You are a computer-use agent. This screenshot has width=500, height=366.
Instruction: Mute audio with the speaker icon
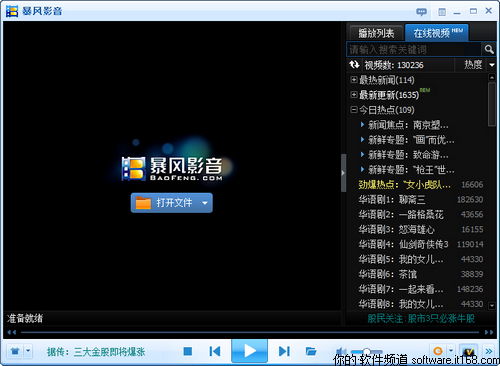tap(341, 351)
